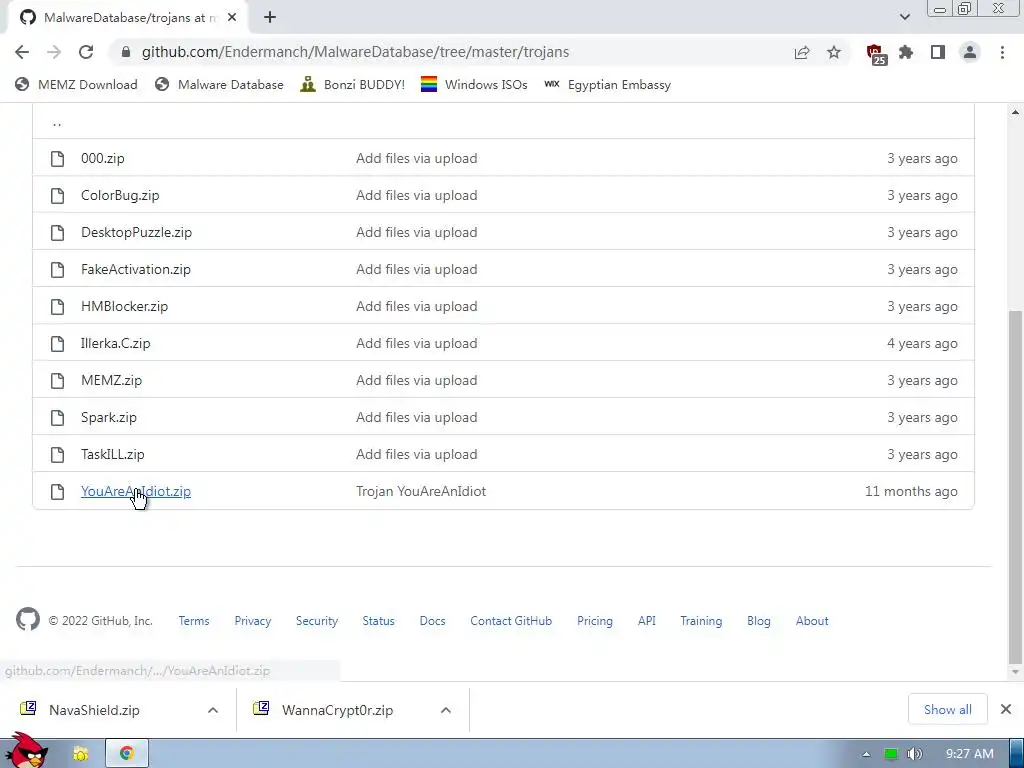Screen dimensions: 1024x768
Task: Focus the address bar URL
Action: click(355, 52)
